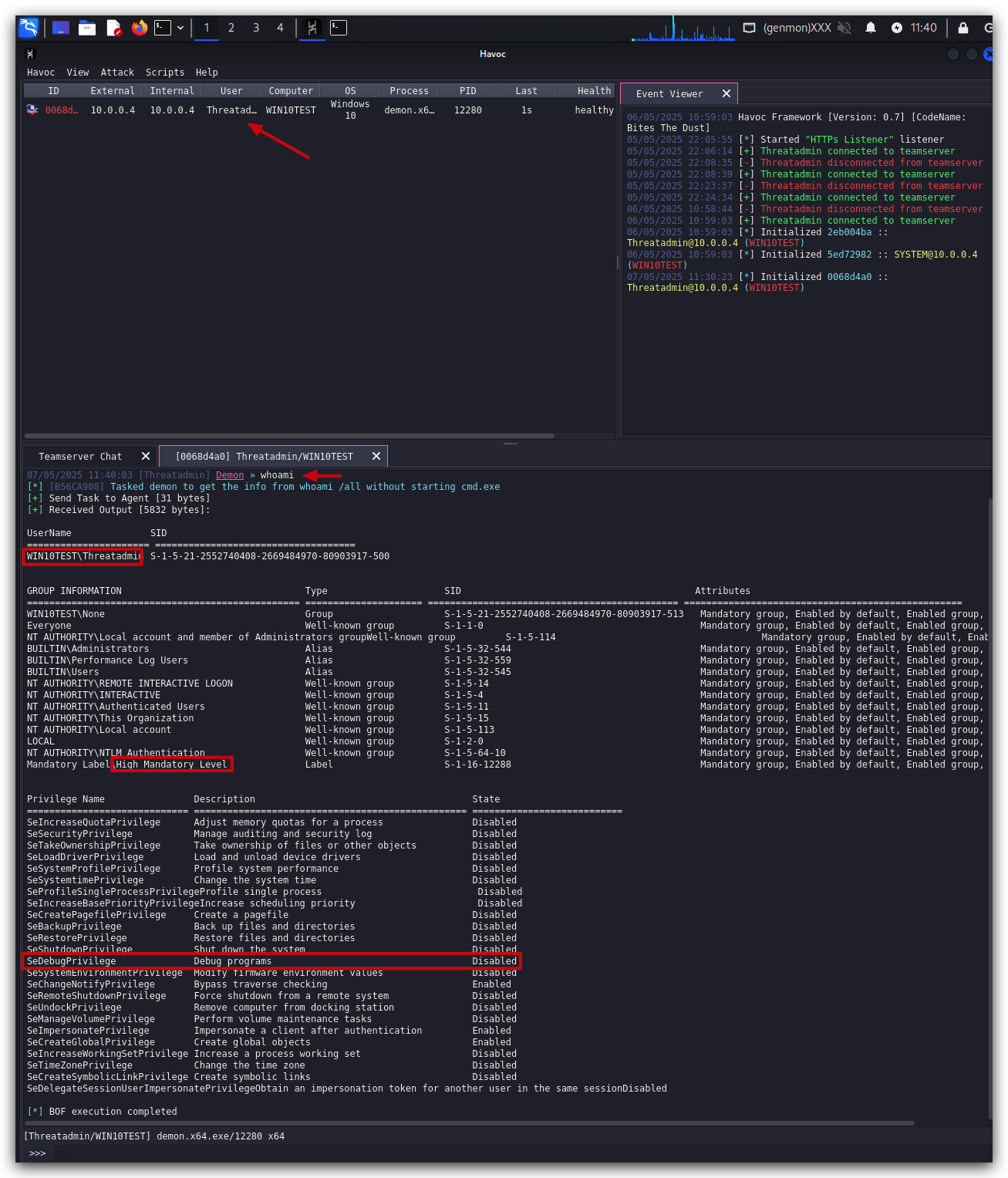Close the Threatadmin/WIN10TEST demon tab

coord(376,456)
